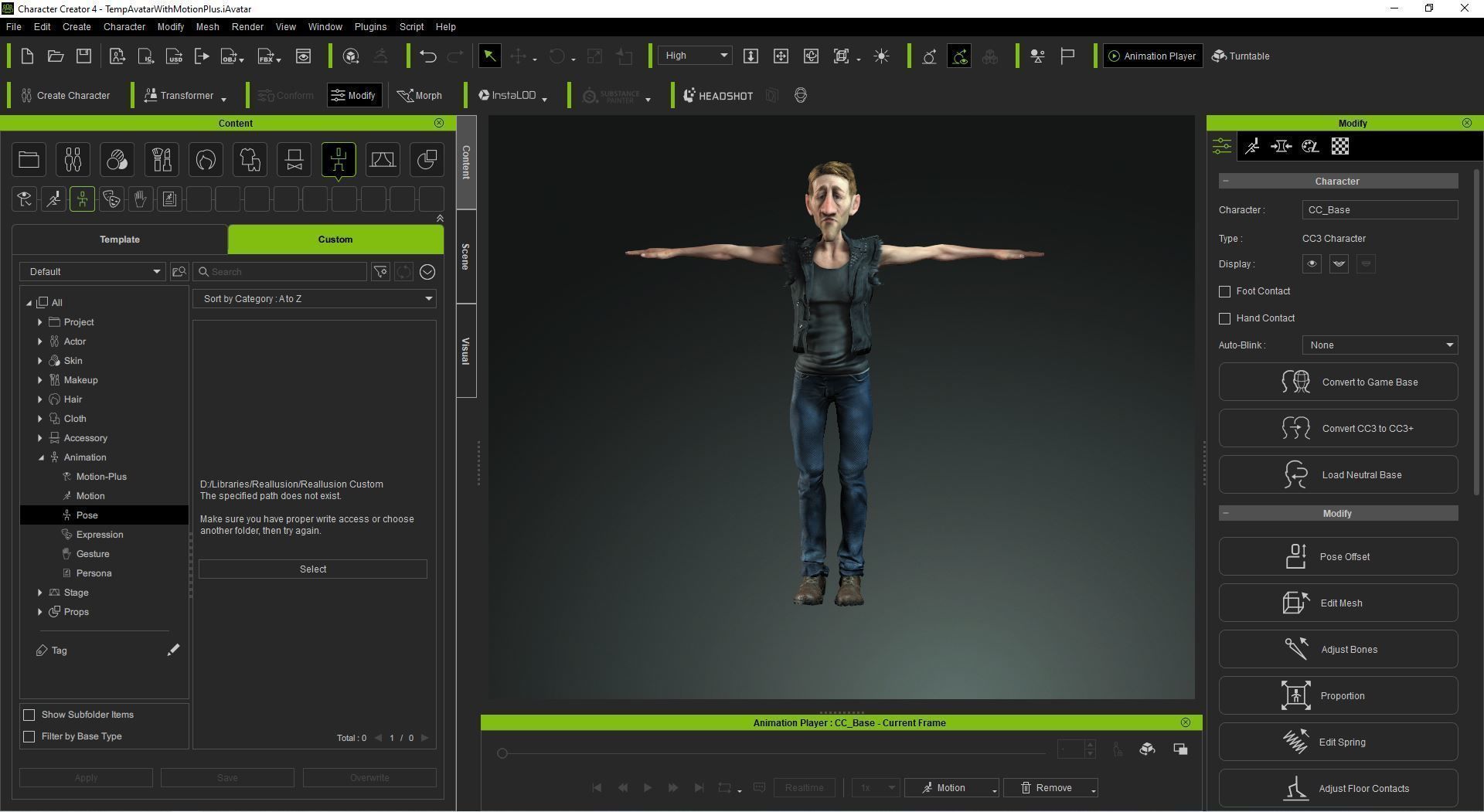Open the search filter funnel icon
1484x812 pixels.
point(380,272)
